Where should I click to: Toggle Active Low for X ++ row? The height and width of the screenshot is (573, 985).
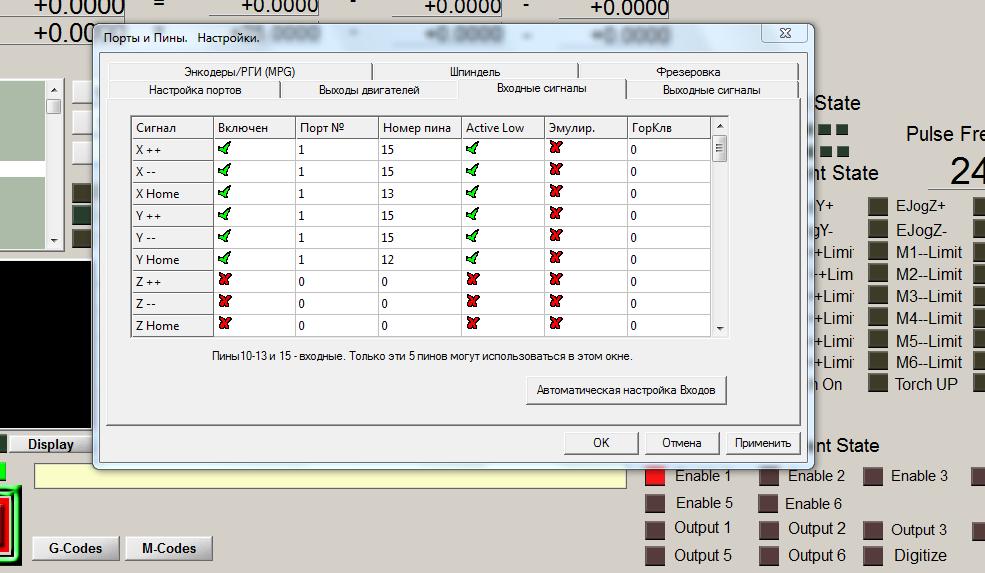(x=472, y=148)
